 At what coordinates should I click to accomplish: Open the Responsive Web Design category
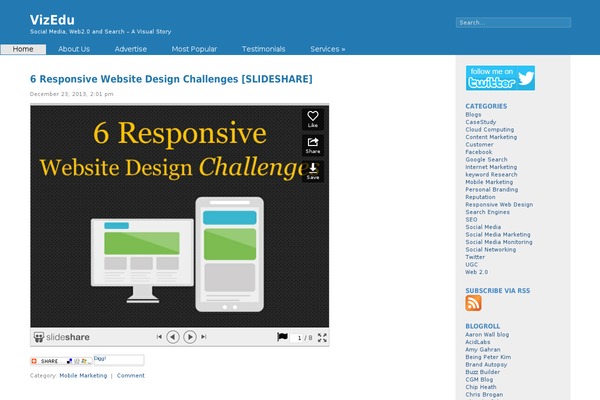coord(499,204)
